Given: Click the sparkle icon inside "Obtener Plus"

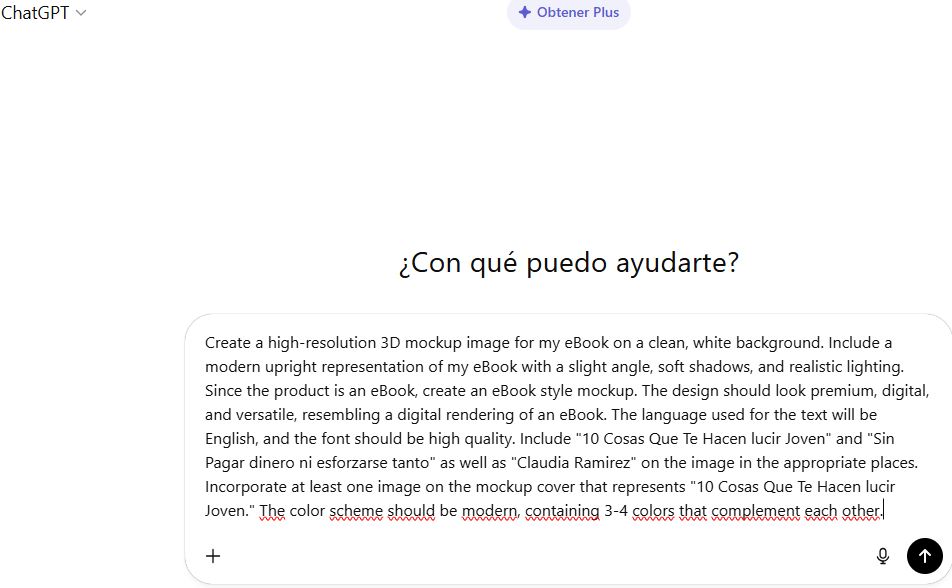Looking at the screenshot, I should pyautogui.click(x=525, y=13).
